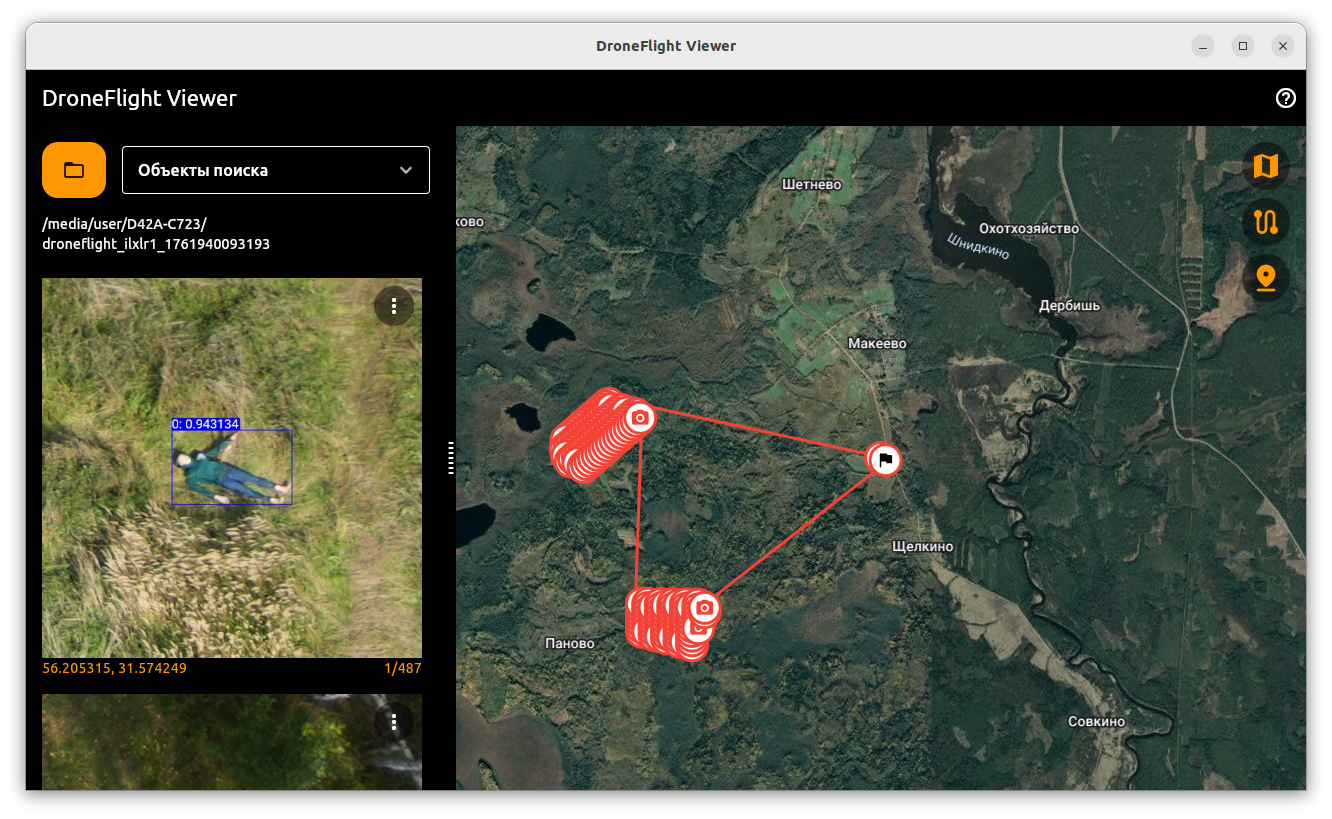
Task: Toggle the location pin markers icon
Action: pos(1266,278)
